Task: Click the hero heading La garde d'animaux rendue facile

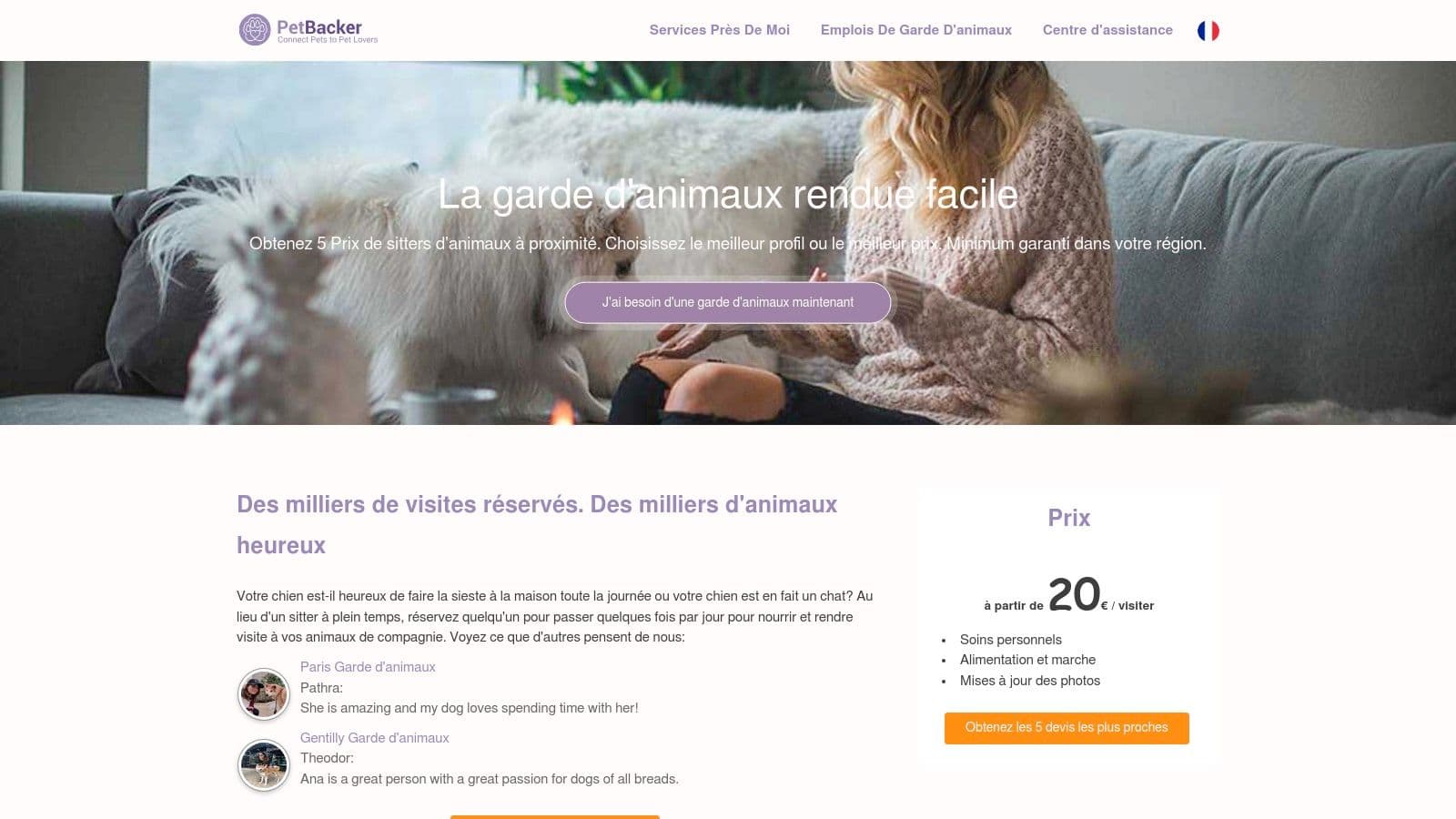Action: coord(727,194)
